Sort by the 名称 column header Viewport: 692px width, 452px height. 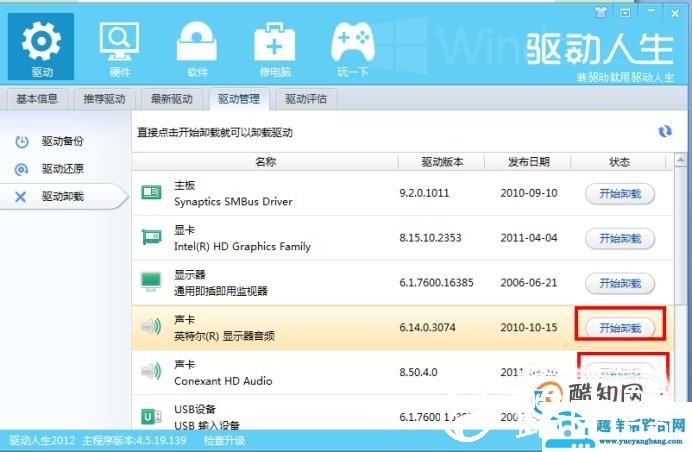pos(265,162)
